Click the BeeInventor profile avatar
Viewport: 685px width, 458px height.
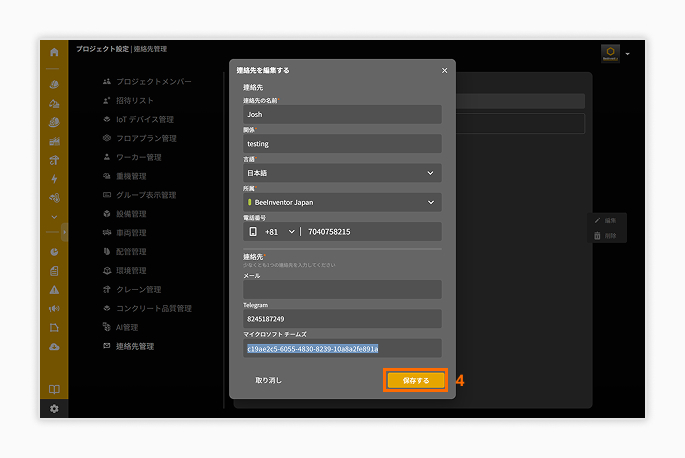610,53
